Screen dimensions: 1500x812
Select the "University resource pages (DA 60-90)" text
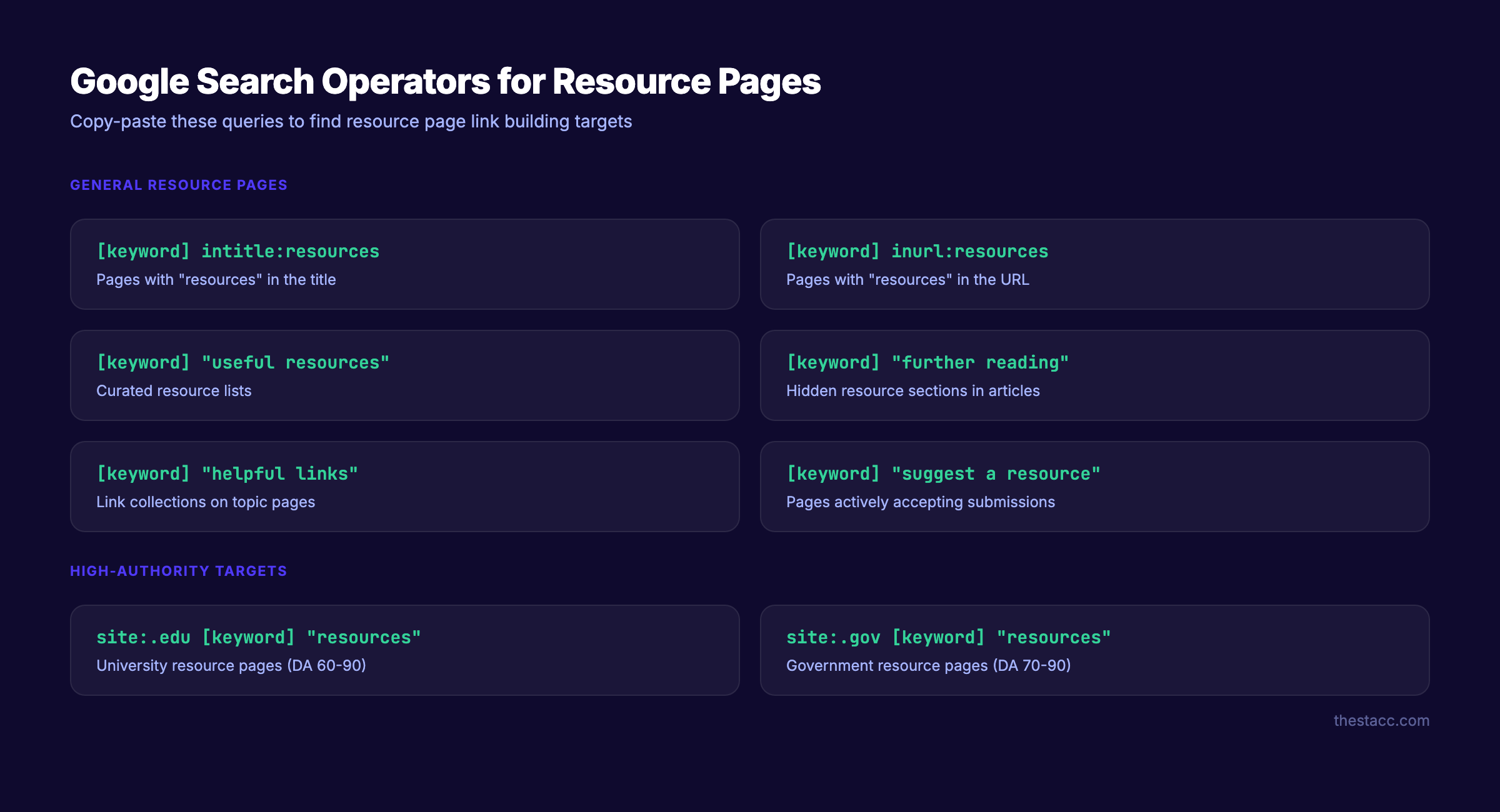[231, 665]
